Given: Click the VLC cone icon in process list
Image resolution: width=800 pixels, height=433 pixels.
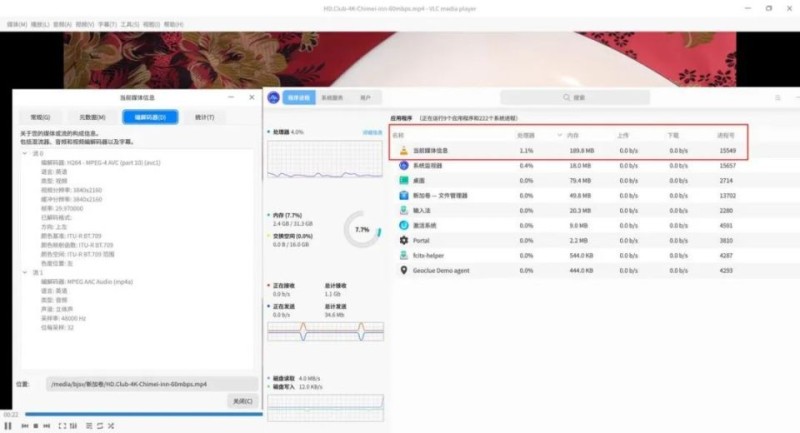Looking at the screenshot, I should point(402,150).
